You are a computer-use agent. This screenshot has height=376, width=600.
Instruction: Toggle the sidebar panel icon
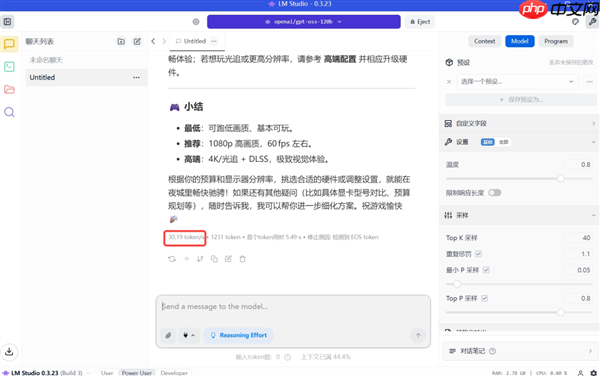click(7, 22)
